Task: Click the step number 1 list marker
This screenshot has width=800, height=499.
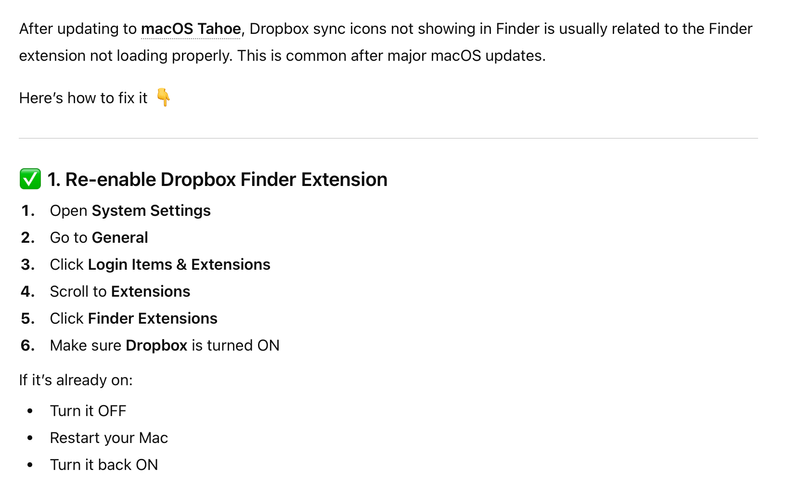Action: (x=28, y=211)
